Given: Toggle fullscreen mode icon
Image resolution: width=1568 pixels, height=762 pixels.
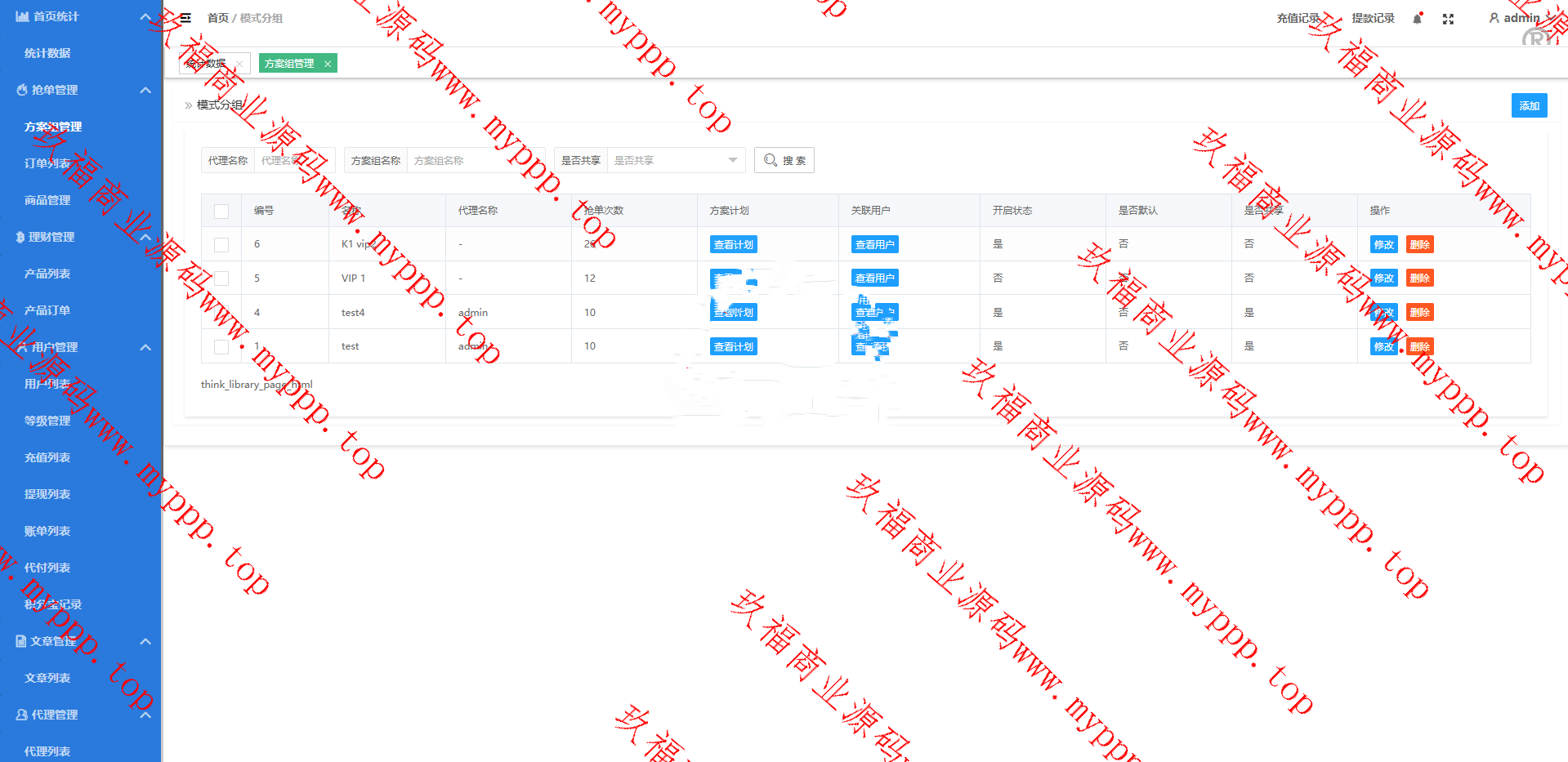Looking at the screenshot, I should [x=1448, y=19].
